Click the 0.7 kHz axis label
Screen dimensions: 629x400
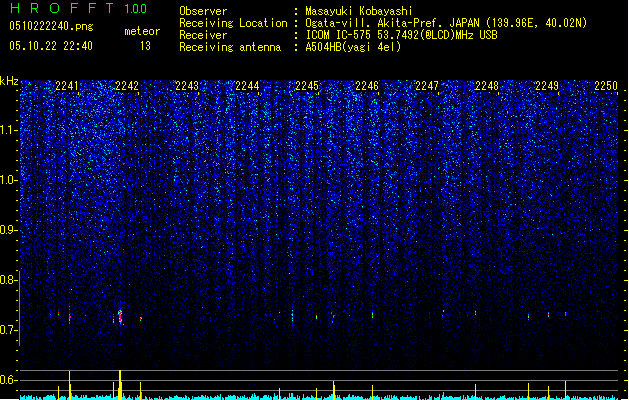[x=7, y=330]
